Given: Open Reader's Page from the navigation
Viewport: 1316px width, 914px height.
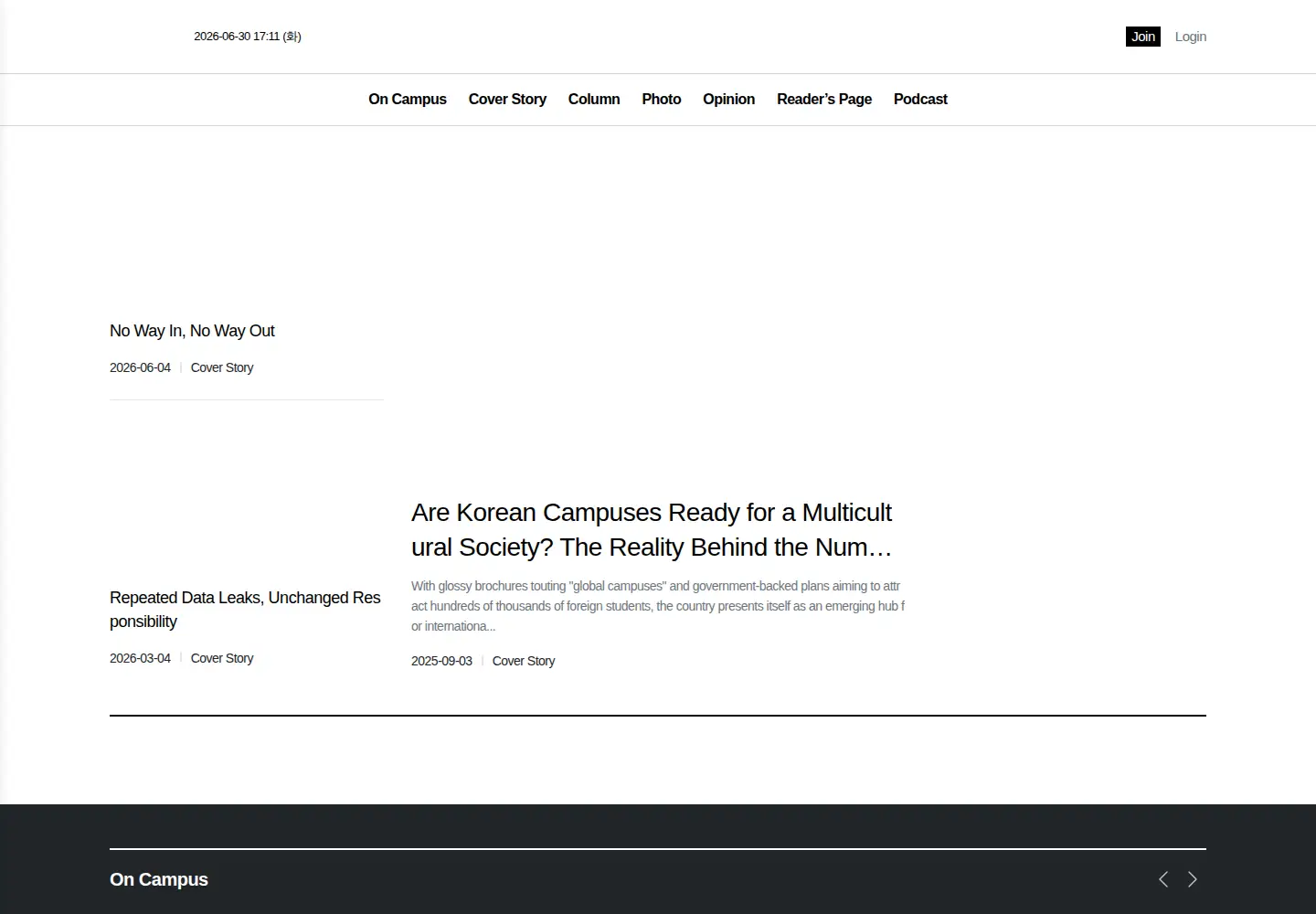Looking at the screenshot, I should 824,99.
